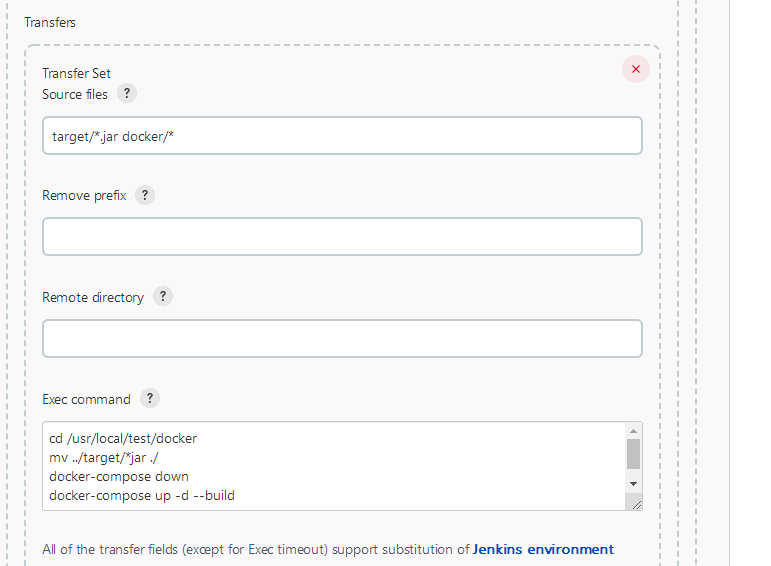Click into the Remote directory field

(x=342, y=339)
